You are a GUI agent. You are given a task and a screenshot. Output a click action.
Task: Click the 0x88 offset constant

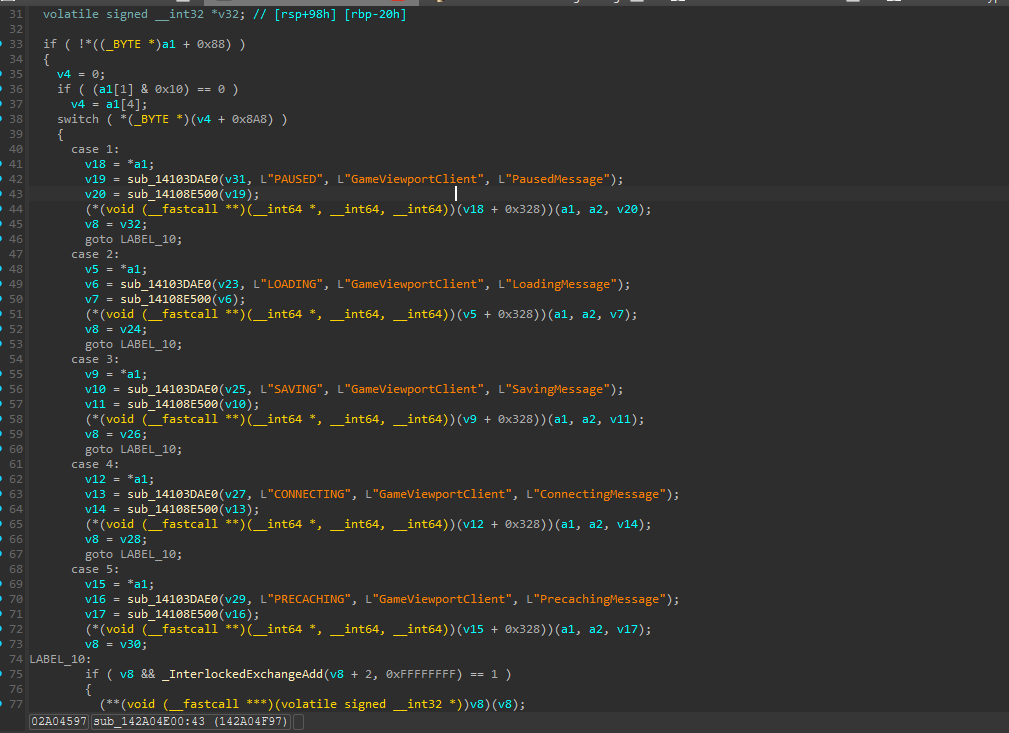tap(211, 44)
